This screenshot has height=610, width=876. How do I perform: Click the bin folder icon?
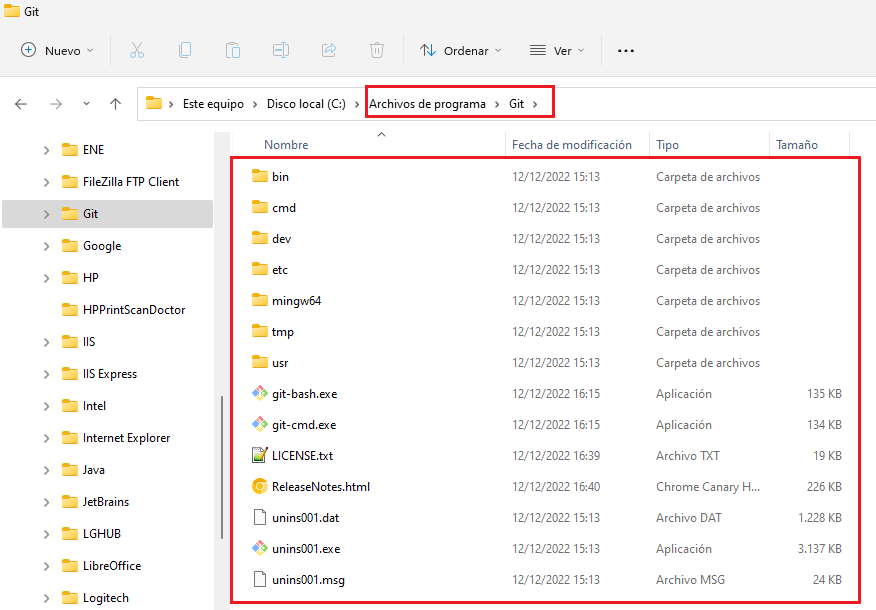(259, 176)
